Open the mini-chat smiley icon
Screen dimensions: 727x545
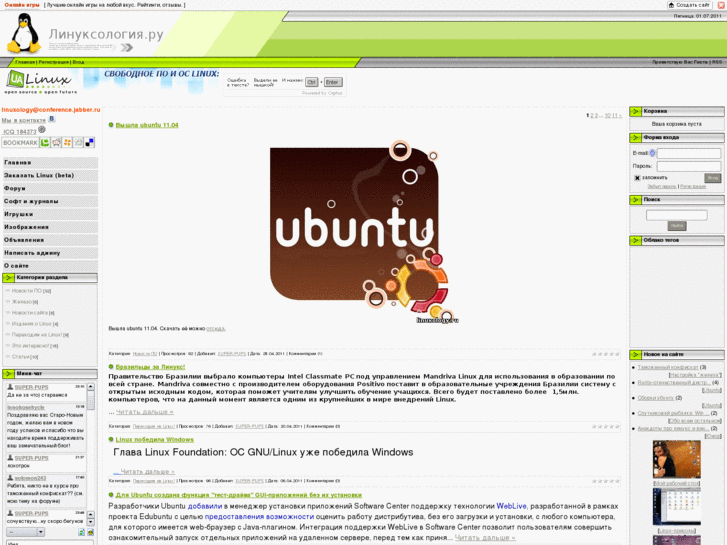click(x=90, y=532)
